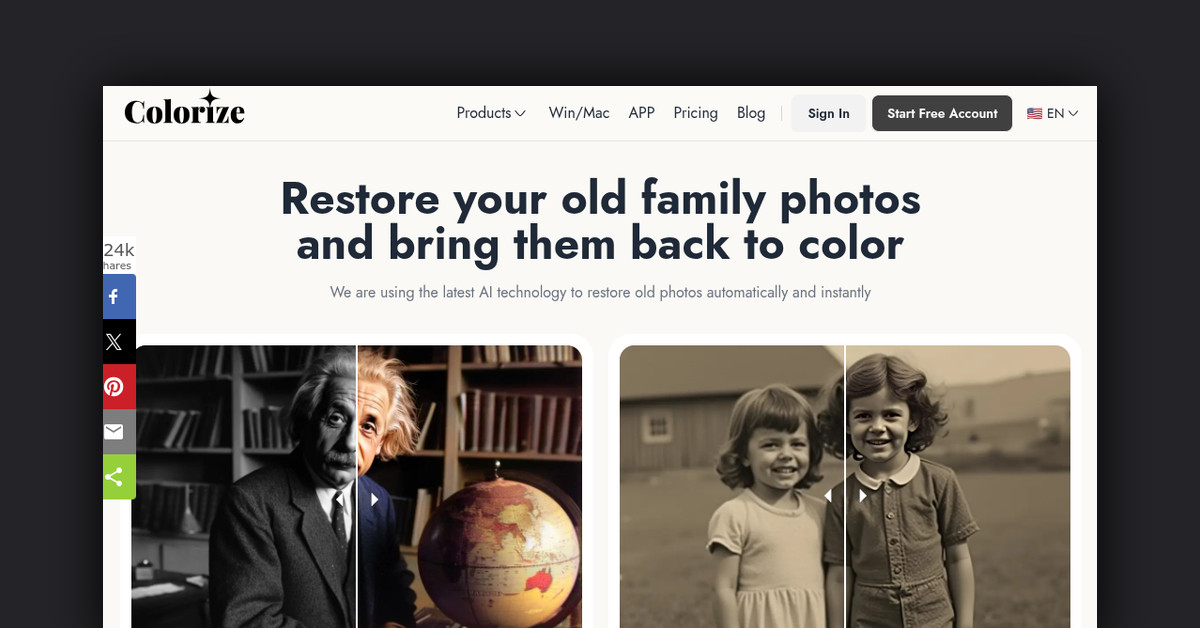The width and height of the screenshot is (1200, 628).
Task: Click right arrow on girls photo slider
Action: [862, 495]
